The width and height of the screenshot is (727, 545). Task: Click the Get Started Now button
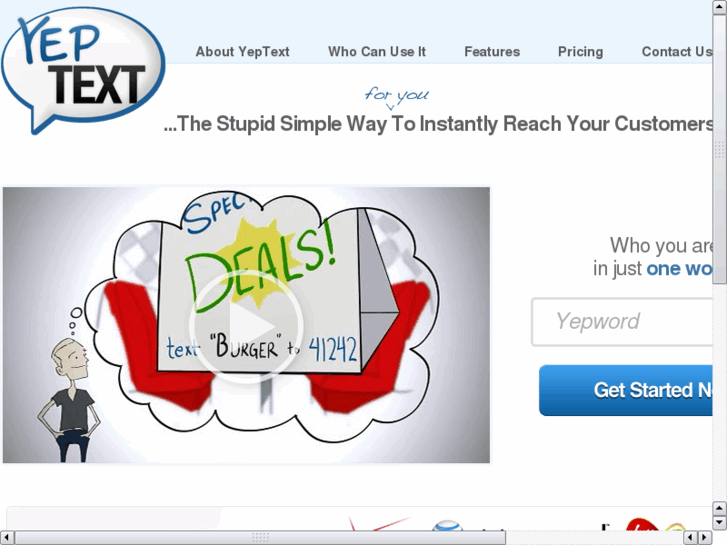pyautogui.click(x=625, y=390)
